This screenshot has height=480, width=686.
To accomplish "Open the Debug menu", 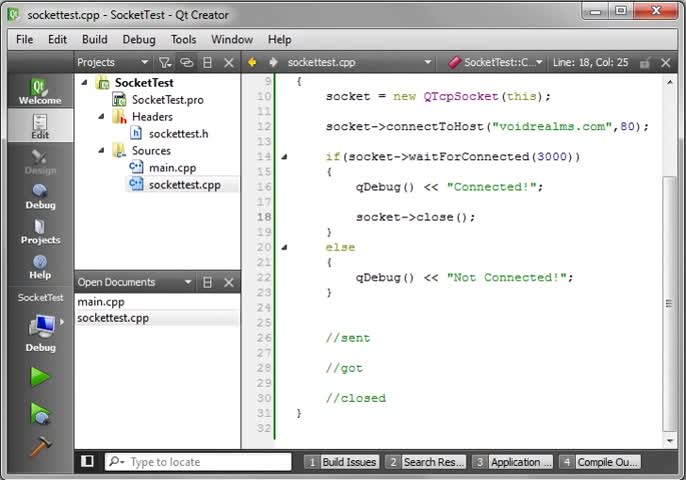I will 139,39.
